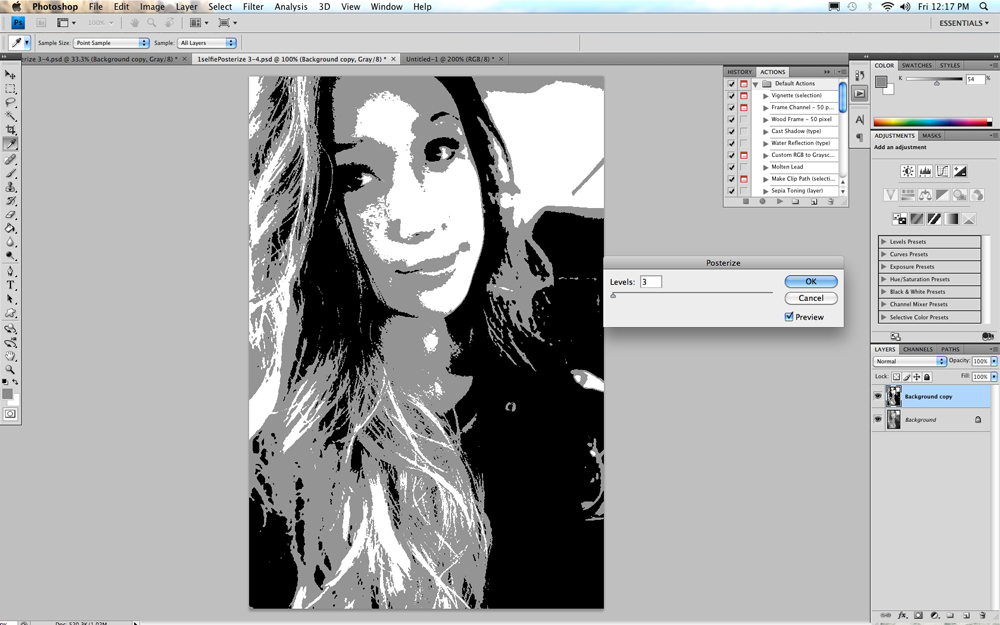Add an Exposure adjustment
Screen dimensions: 1000x625
pos(959,171)
